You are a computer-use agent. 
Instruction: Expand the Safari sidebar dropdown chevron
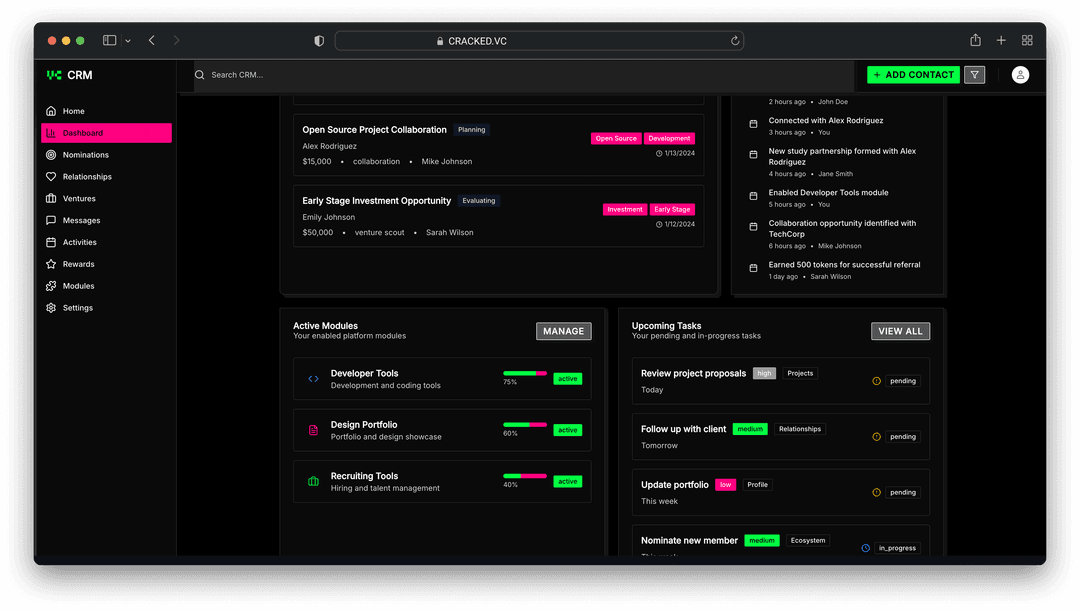coord(128,41)
